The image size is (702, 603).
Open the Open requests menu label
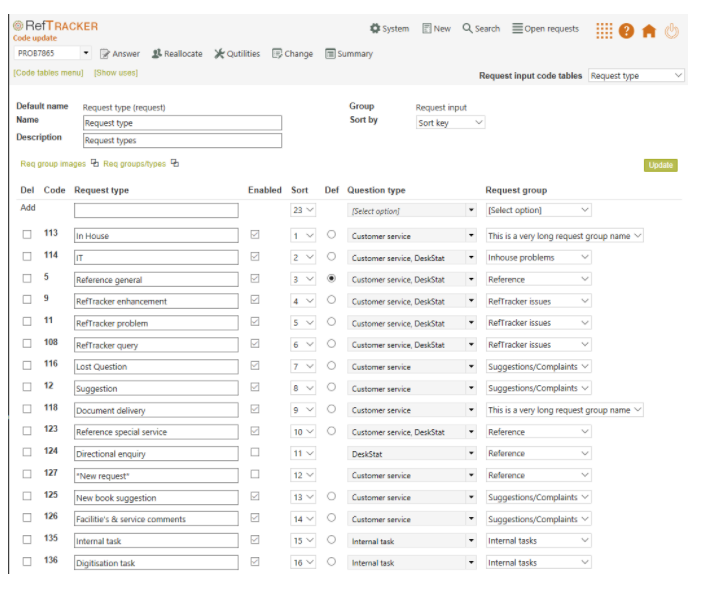pyautogui.click(x=552, y=29)
